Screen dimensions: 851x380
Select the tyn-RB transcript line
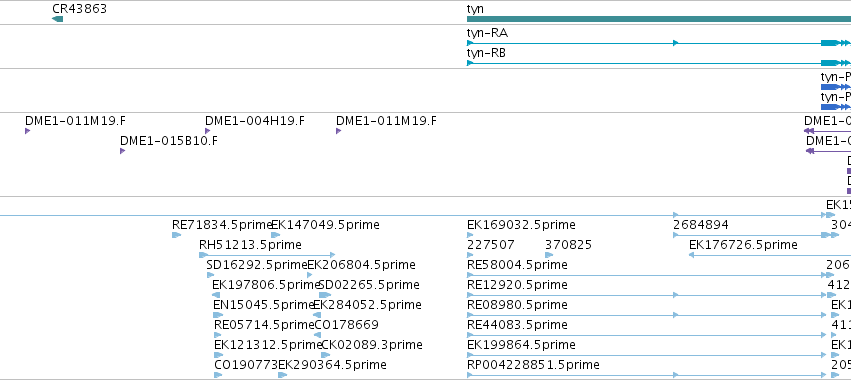(x=659, y=63)
